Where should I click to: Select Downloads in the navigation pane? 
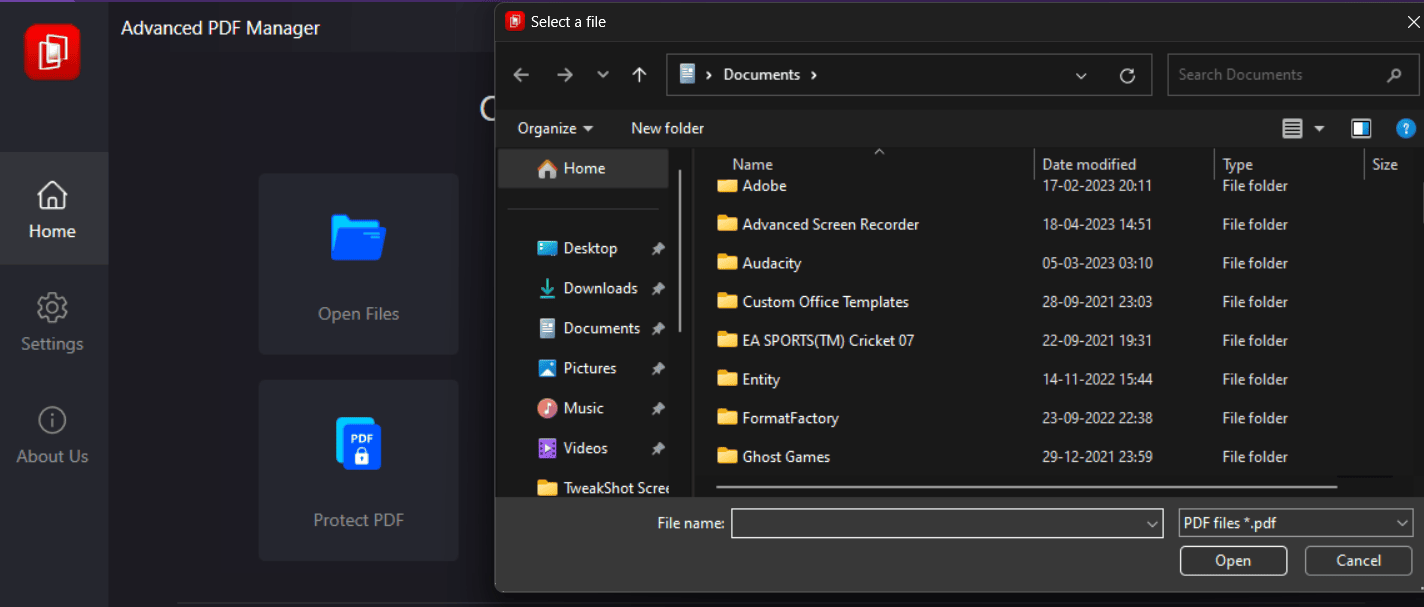point(601,287)
